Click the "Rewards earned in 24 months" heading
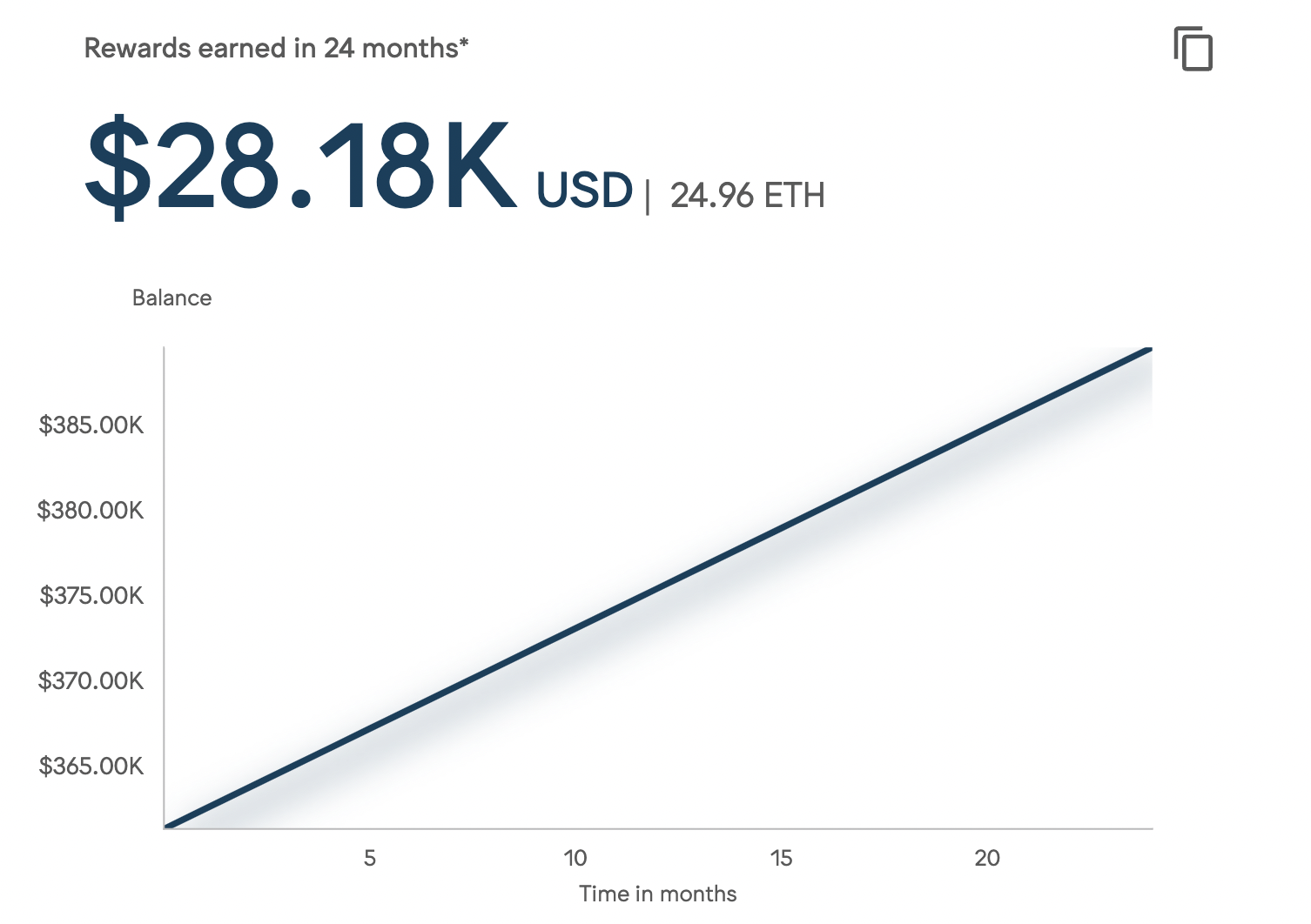Screen dimensions: 1311x924 point(276,48)
